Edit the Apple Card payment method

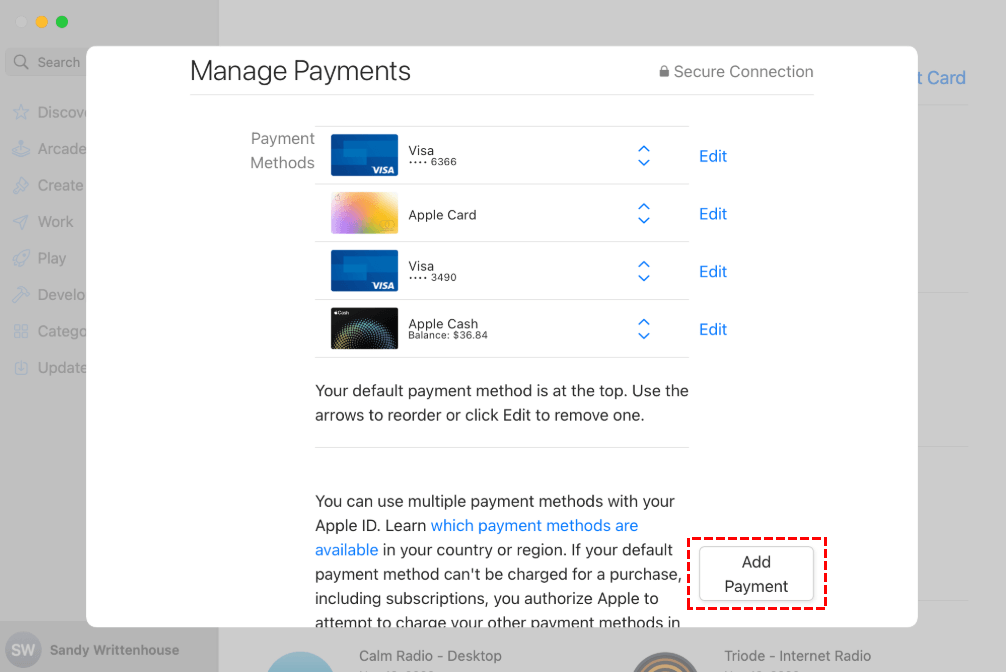(713, 214)
